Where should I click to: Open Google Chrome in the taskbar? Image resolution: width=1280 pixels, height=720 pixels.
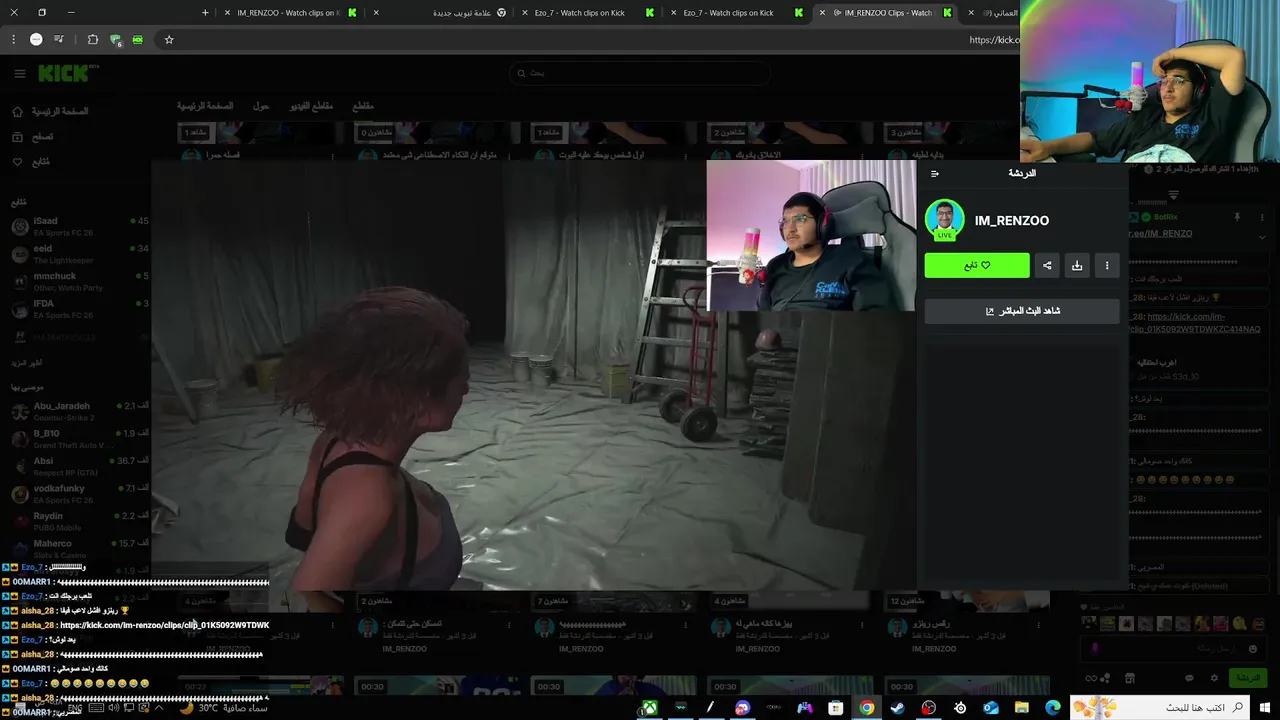pos(866,708)
